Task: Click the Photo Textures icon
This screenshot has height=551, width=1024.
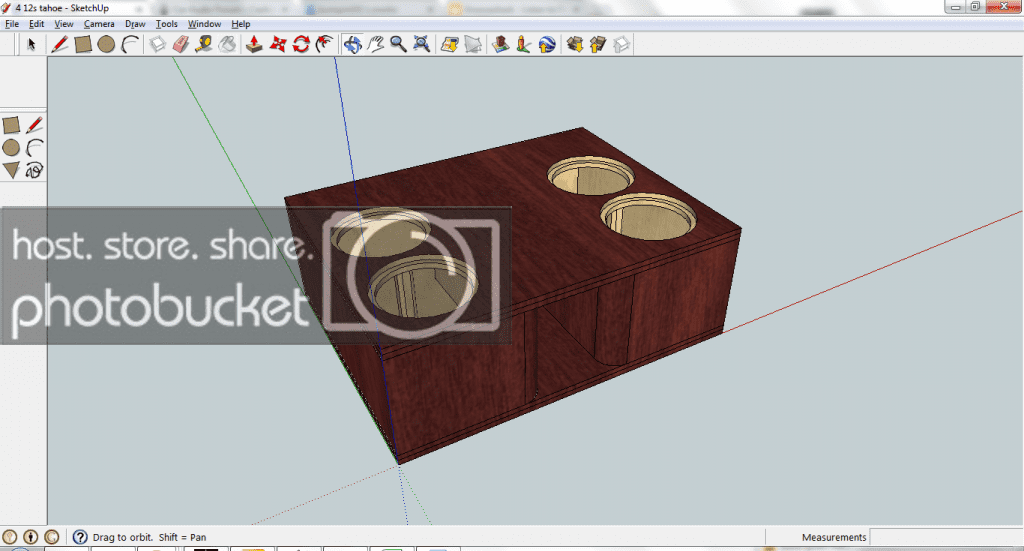Action: pyautogui.click(x=523, y=44)
